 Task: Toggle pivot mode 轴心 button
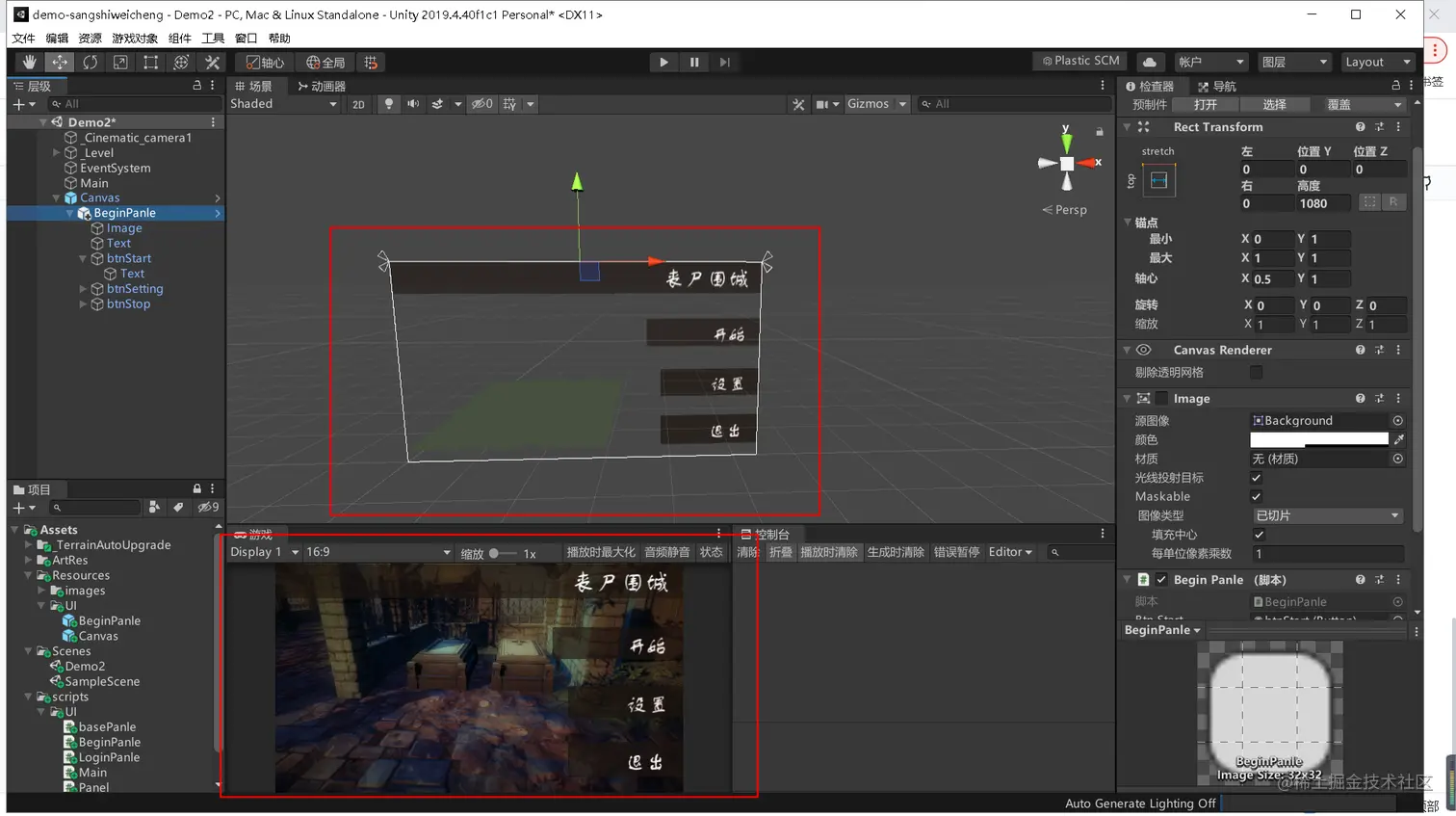point(265,63)
